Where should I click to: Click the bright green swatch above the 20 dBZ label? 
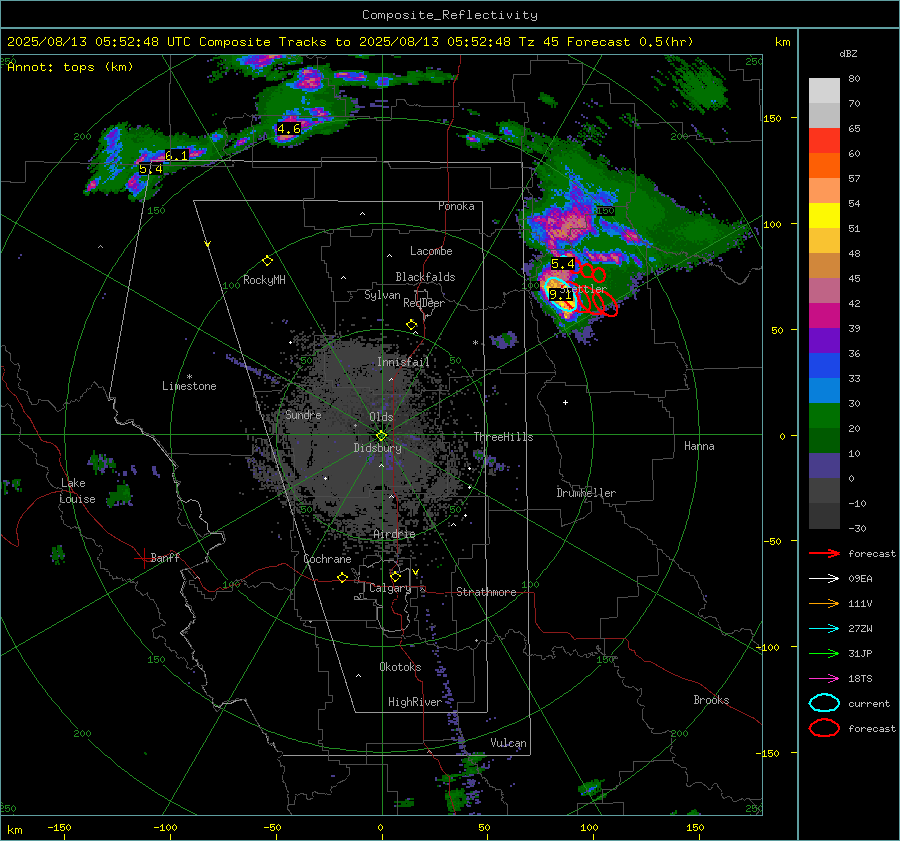[x=824, y=416]
